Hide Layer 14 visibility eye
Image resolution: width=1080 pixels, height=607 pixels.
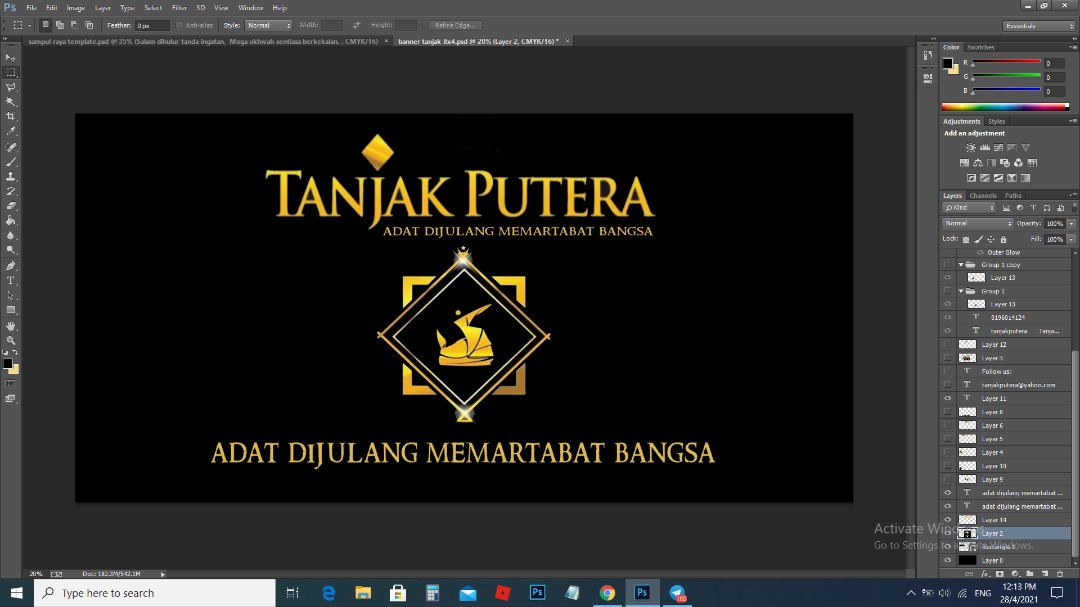[948, 520]
